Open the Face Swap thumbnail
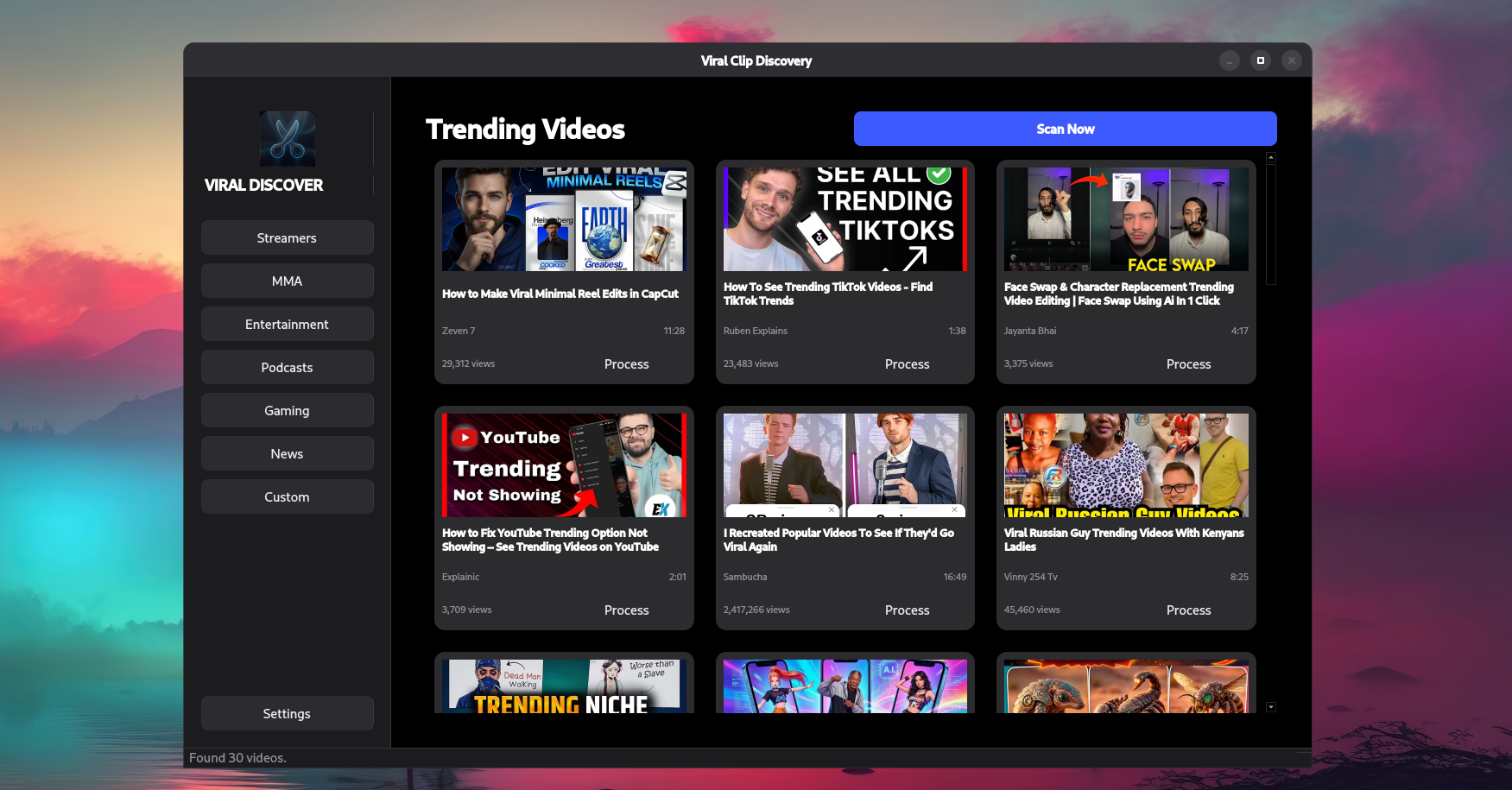 pos(1126,219)
